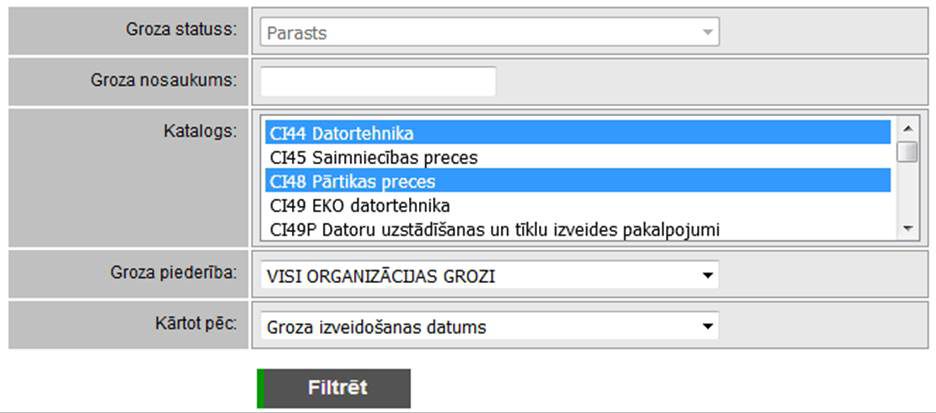Select CI48 Pārtikas preces list item

coord(577,181)
